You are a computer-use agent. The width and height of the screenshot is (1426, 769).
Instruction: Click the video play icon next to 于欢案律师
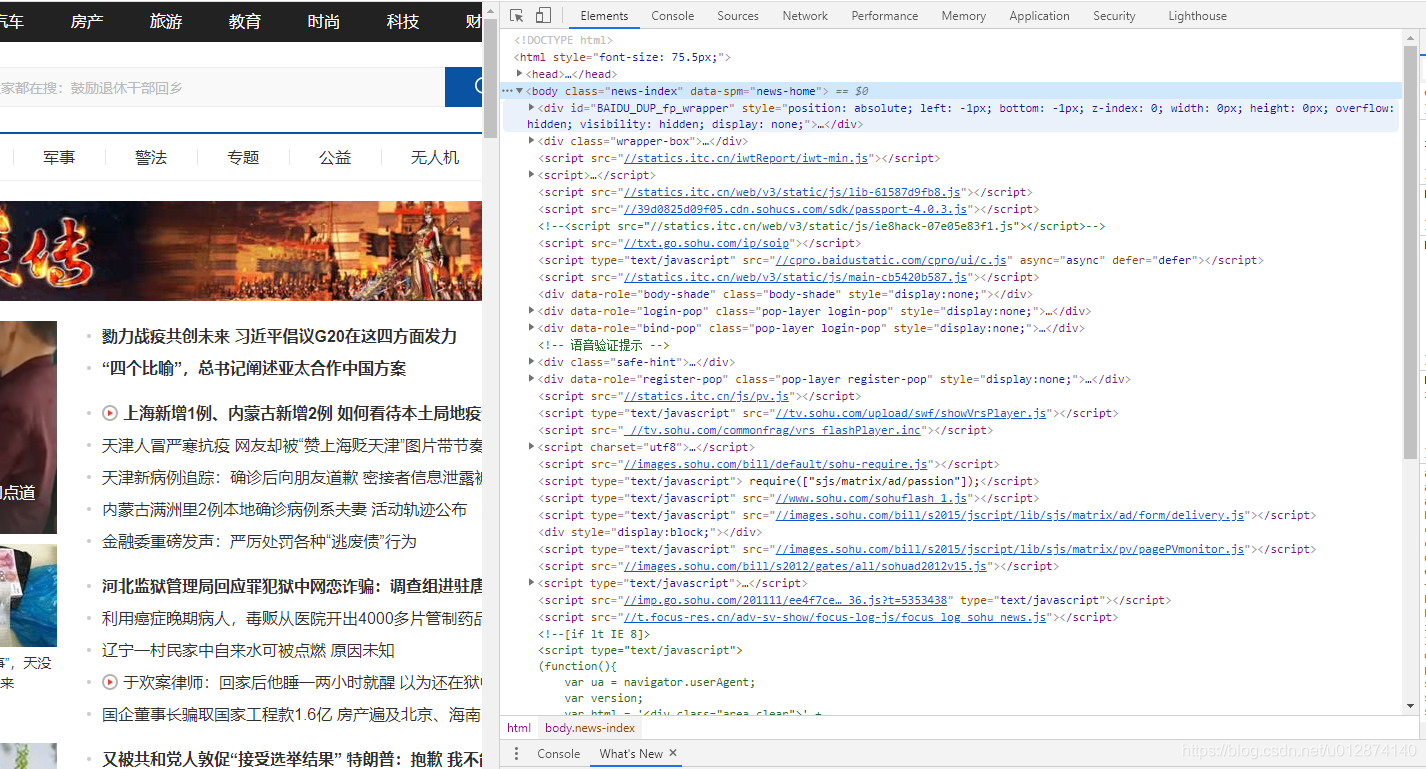[x=110, y=682]
